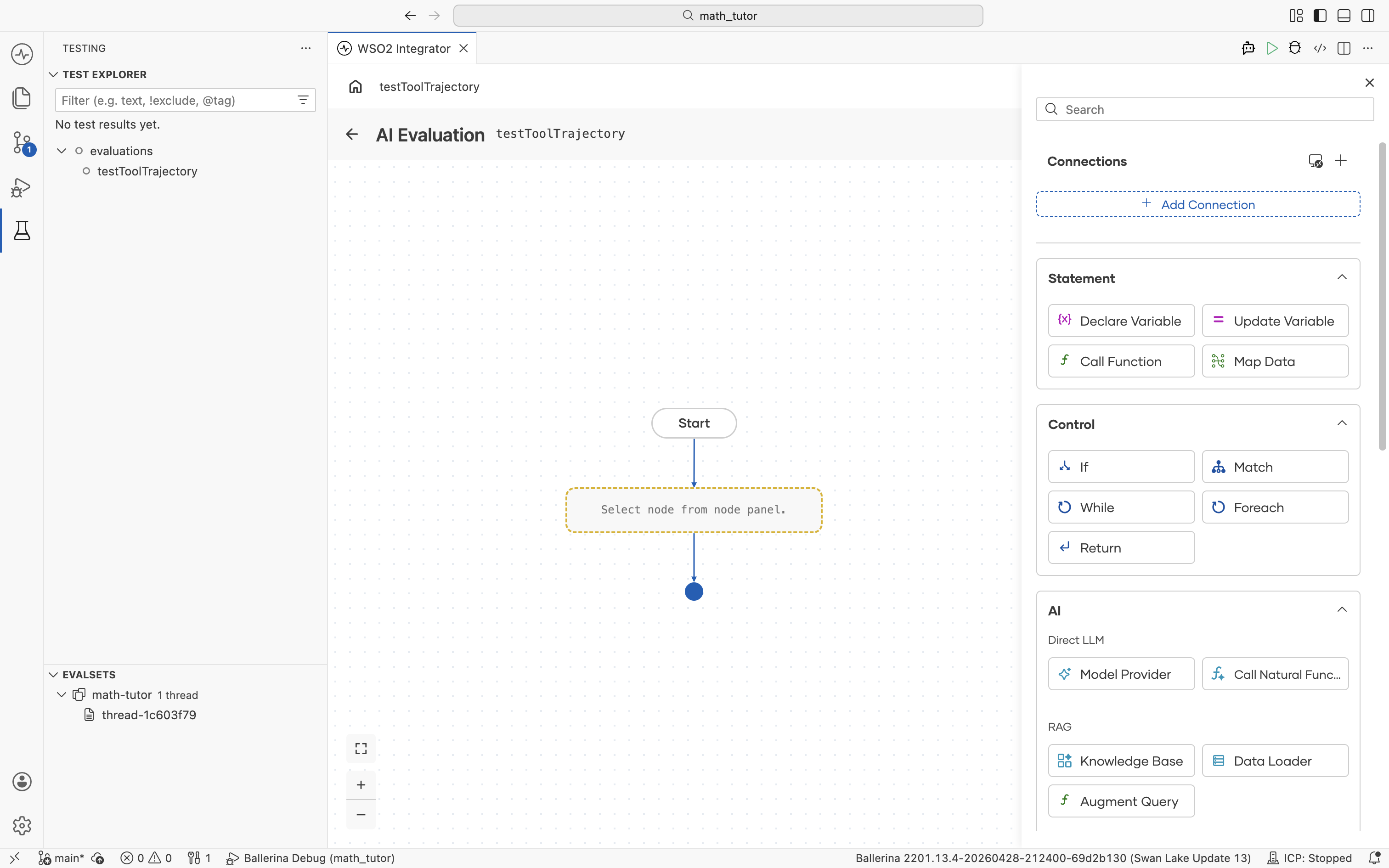This screenshot has height=868, width=1389.
Task: Open thread-1c603f79 evalset file
Action: point(149,715)
